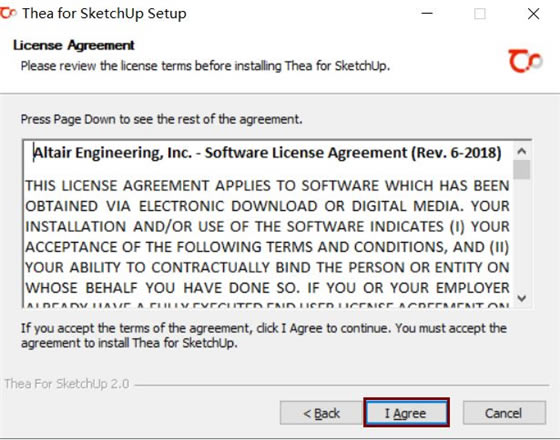Click the Thea icon in the title bar

click(x=8, y=13)
